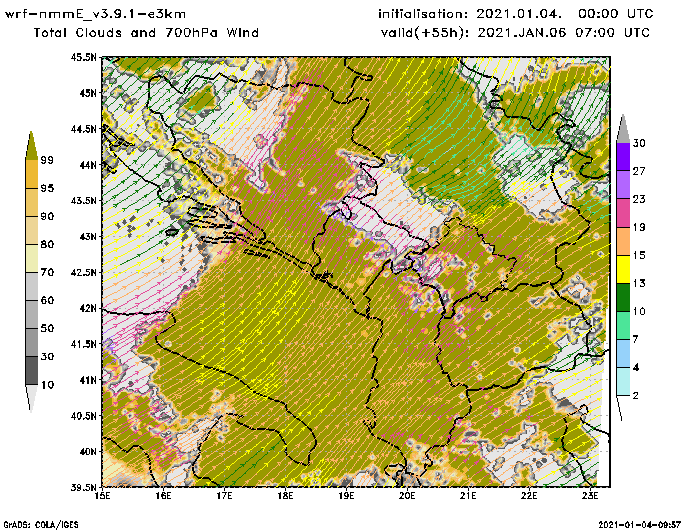Select the '22E' longitude label
Viewport: 700px width, 530px height.
pos(529,496)
